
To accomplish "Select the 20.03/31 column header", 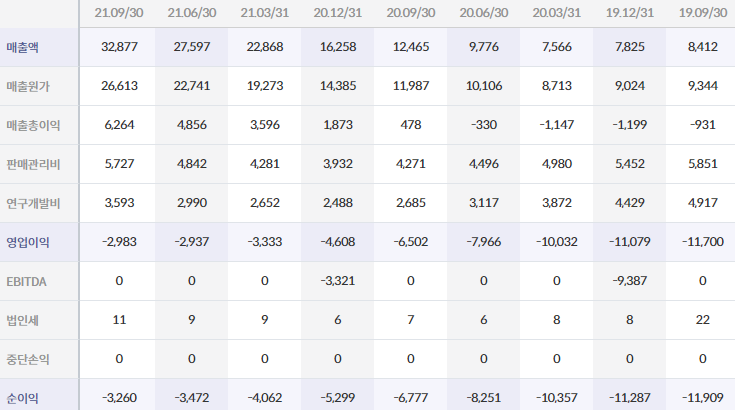I will [557, 13].
